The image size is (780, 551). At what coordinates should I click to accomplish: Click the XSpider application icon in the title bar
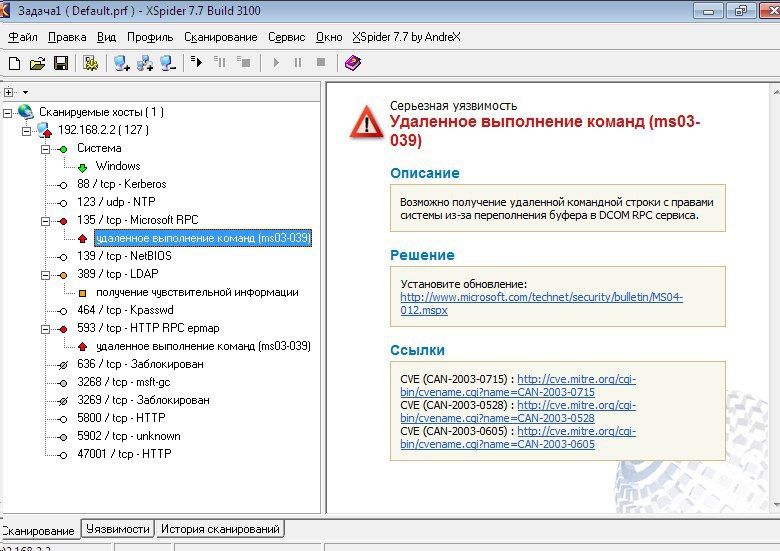click(4, 10)
